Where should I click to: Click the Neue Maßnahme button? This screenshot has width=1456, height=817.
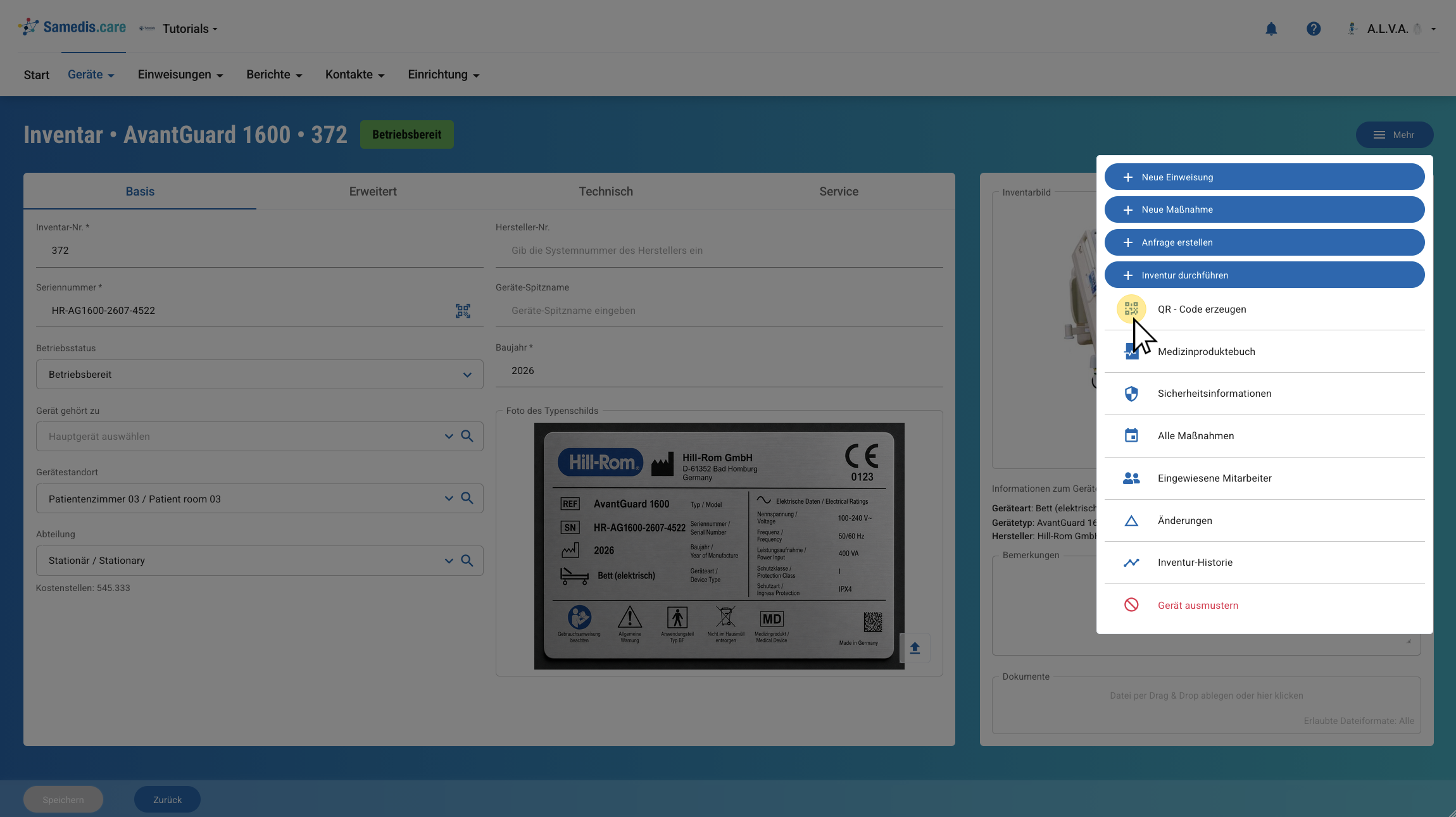pos(1265,209)
